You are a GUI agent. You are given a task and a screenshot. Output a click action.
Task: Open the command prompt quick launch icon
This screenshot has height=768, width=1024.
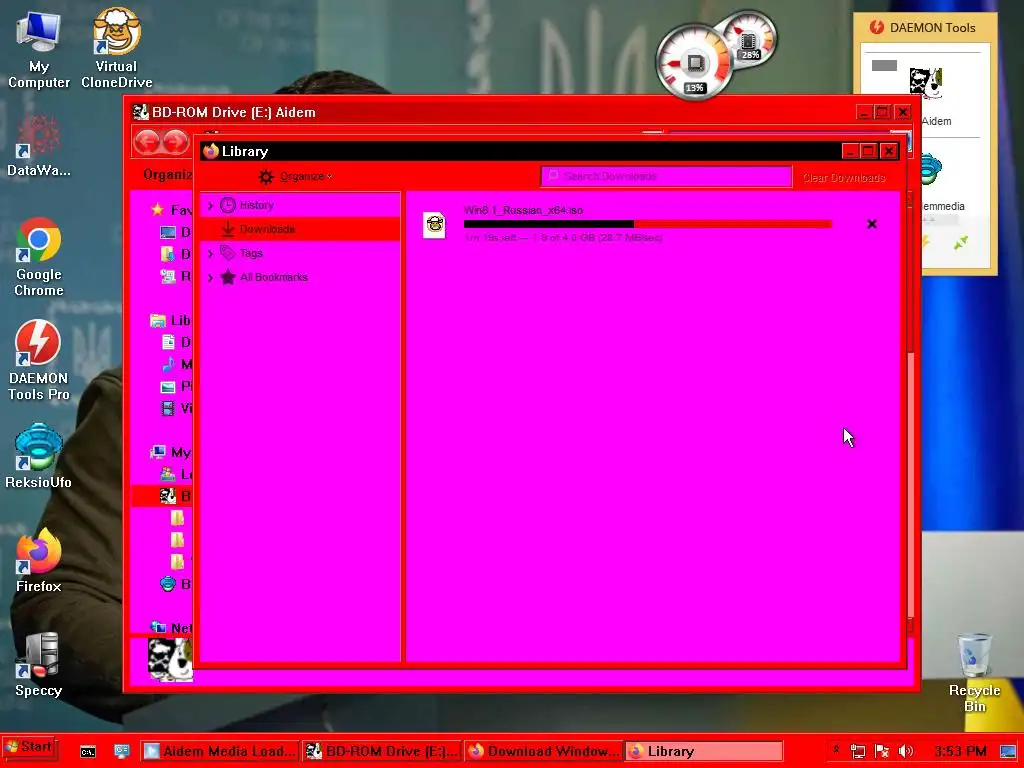(88, 752)
